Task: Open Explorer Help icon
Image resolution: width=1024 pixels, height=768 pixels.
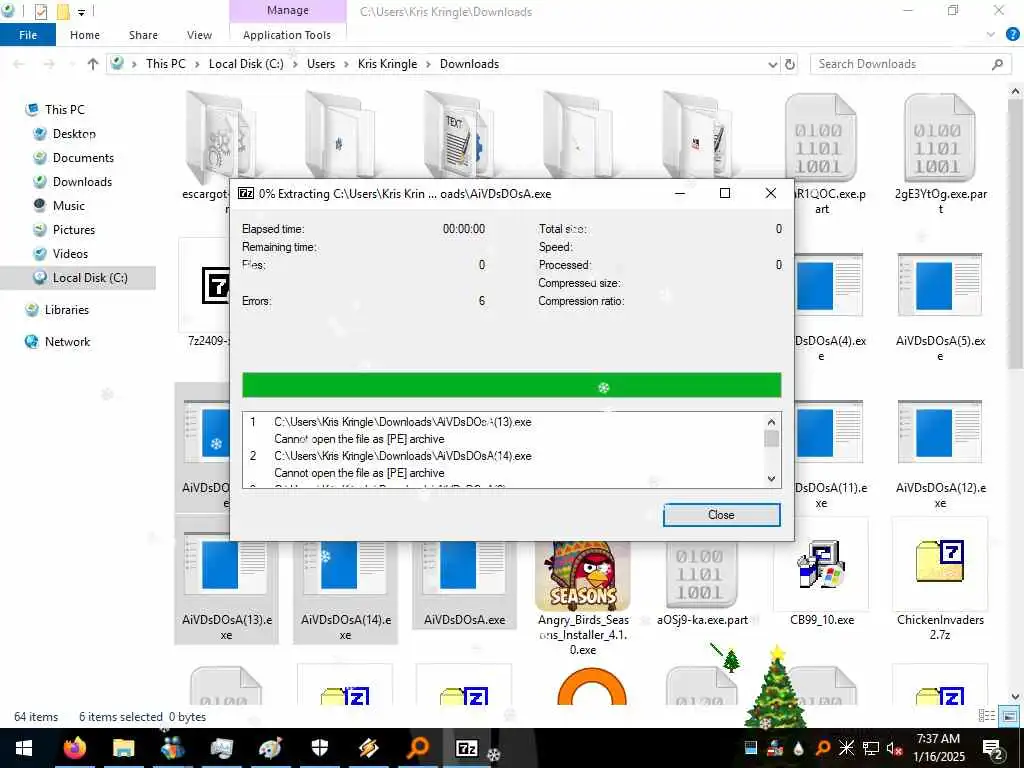Action: click(1012, 35)
